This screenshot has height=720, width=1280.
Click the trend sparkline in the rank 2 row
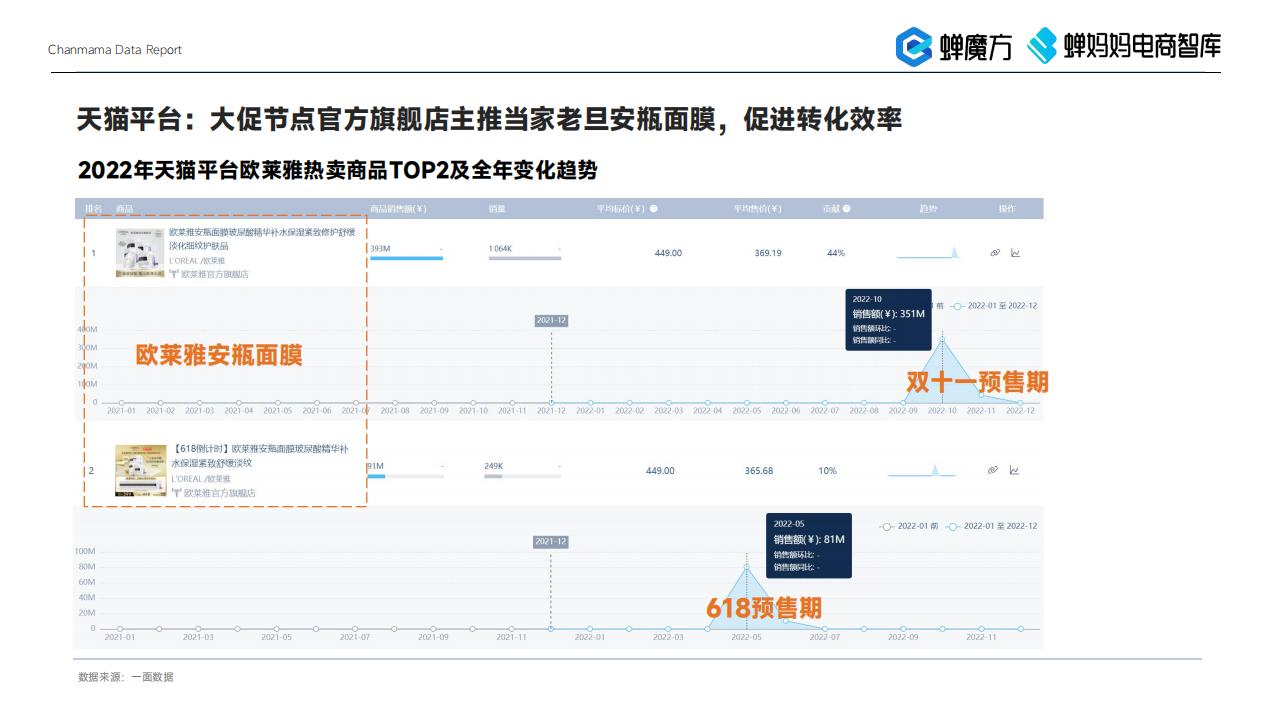click(922, 470)
